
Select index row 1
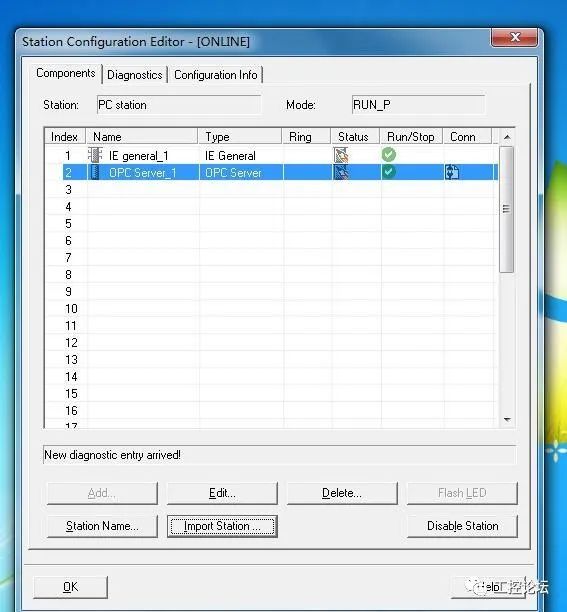(x=68, y=156)
